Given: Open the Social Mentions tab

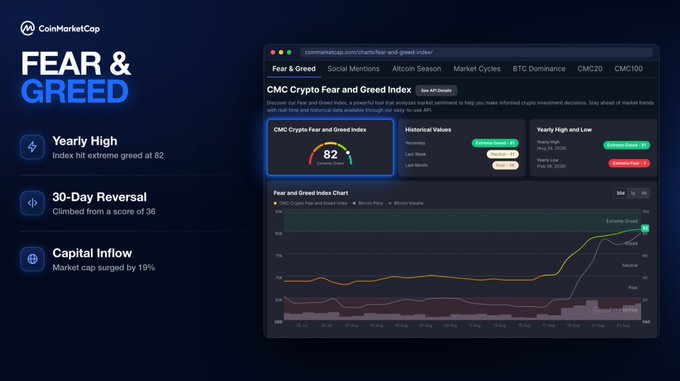Looking at the screenshot, I should pyautogui.click(x=353, y=69).
